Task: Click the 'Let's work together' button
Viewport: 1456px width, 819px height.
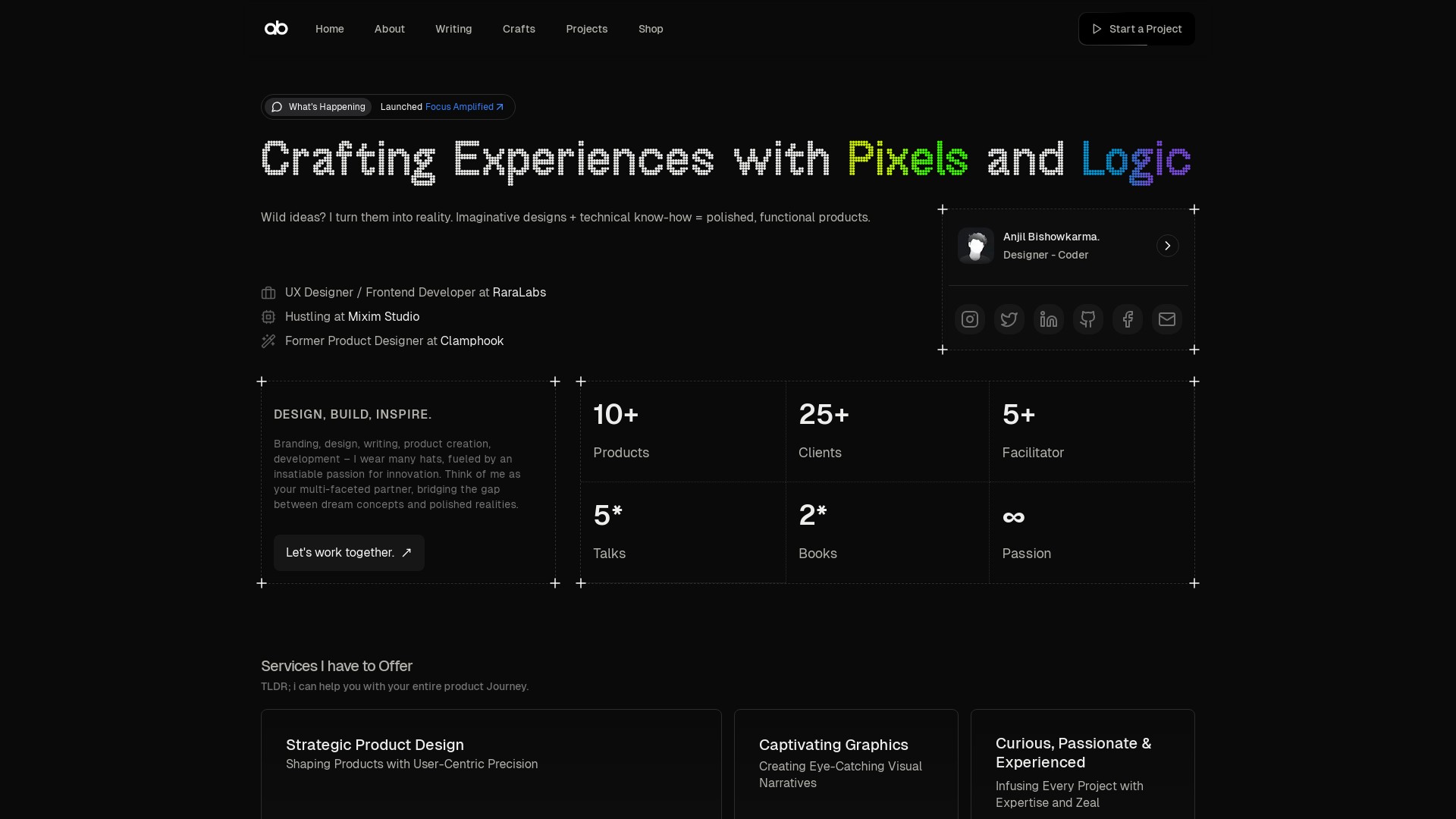Action: click(348, 552)
